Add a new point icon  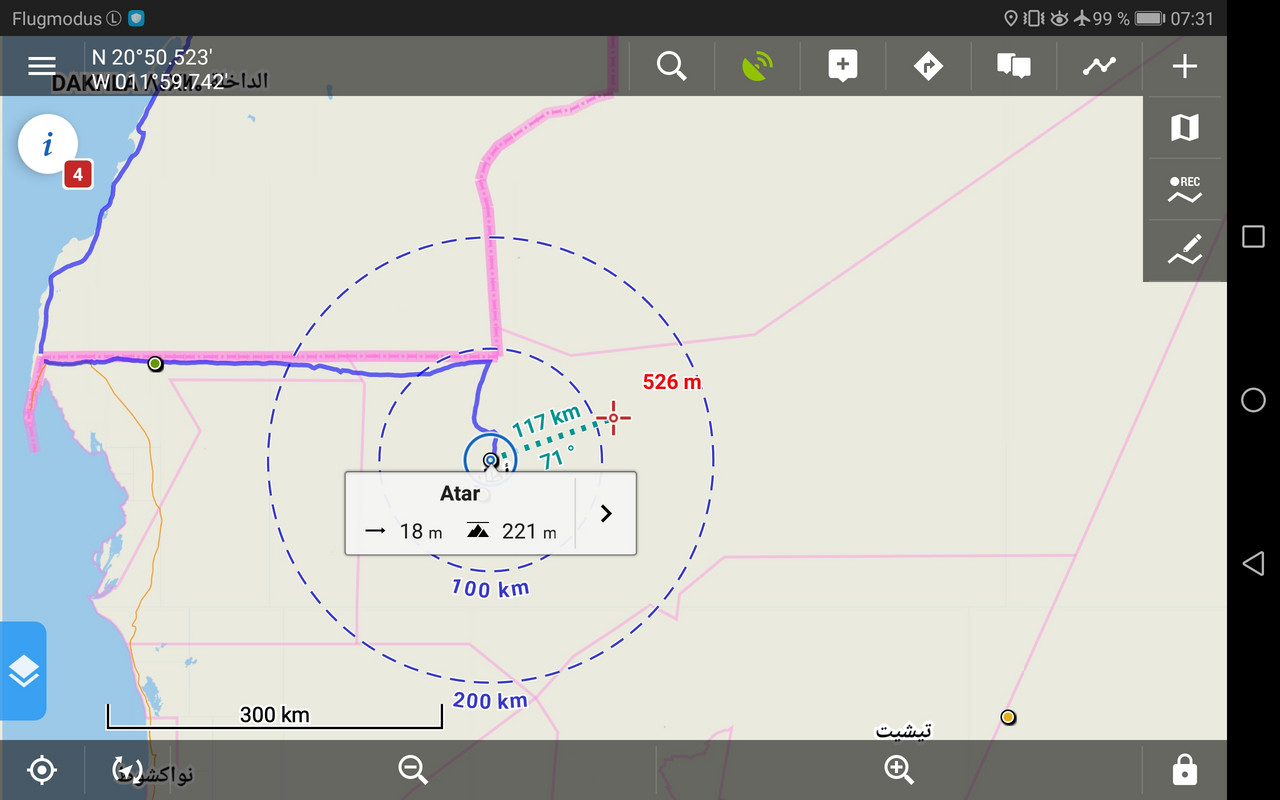(x=843, y=66)
